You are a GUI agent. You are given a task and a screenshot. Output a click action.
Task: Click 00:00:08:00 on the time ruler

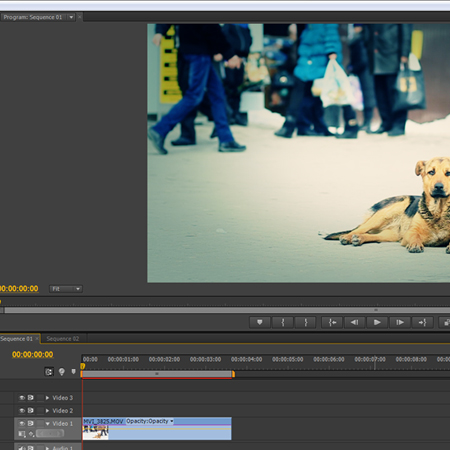pos(411,359)
